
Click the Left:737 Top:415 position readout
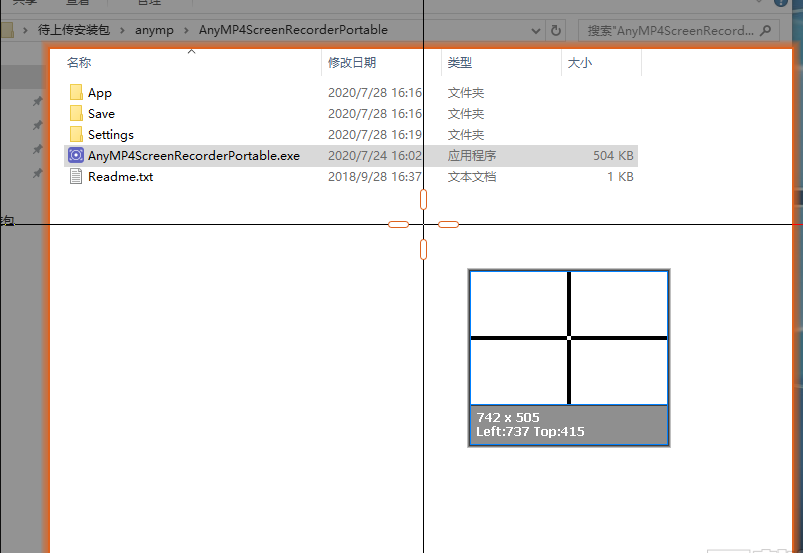click(530, 432)
